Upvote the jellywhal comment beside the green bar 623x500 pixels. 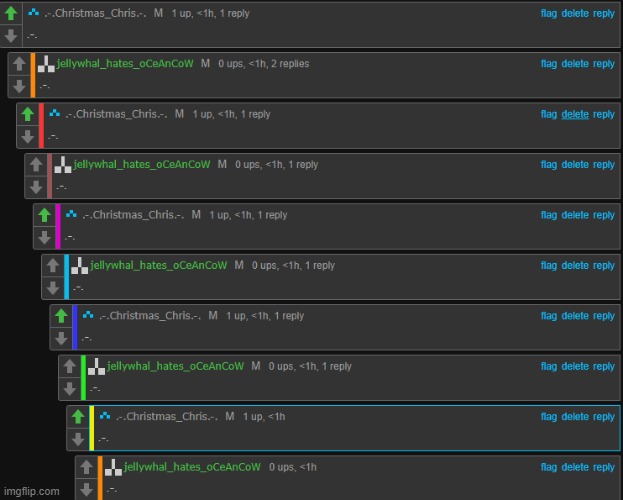[68, 366]
